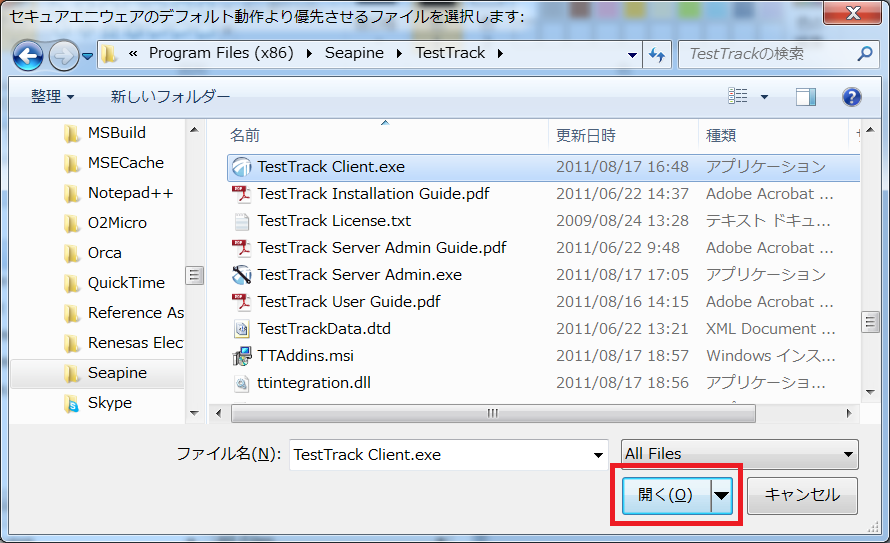
Task: Click the TestTrack Client.exe file icon
Action: 242,167
